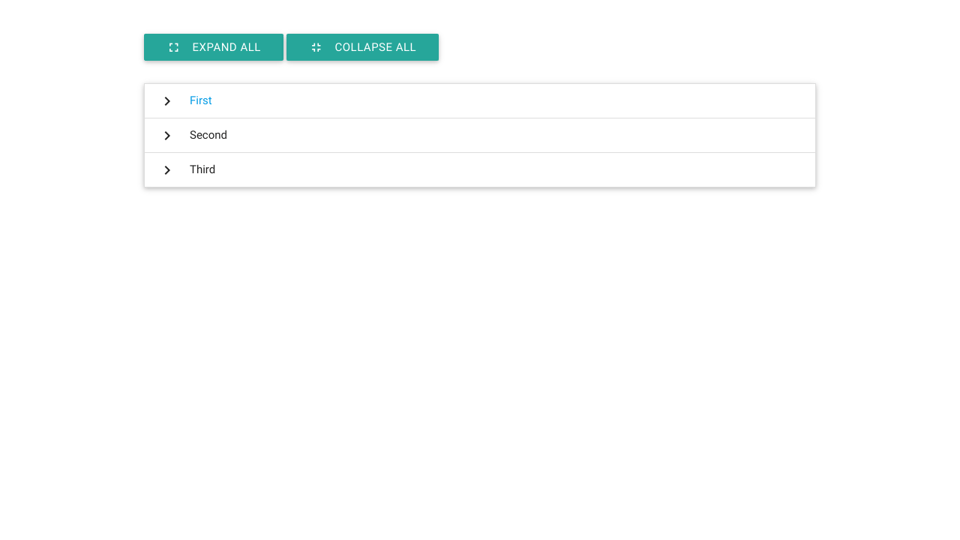Viewport: 960px width, 540px height.
Task: Click the chevron arrow beside Third
Action: (167, 170)
